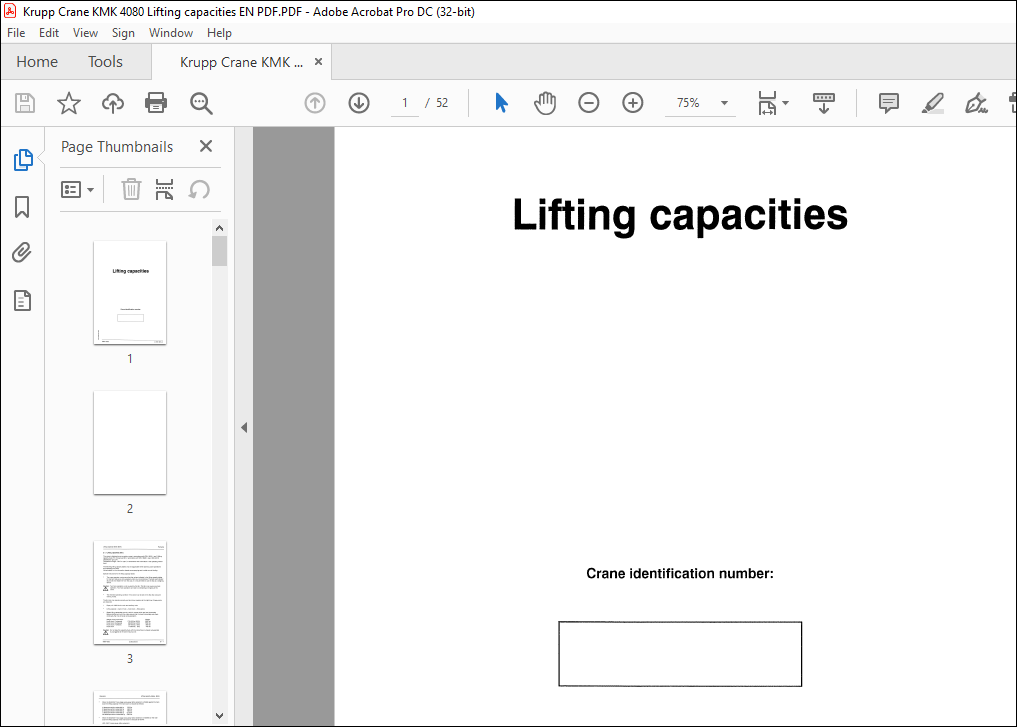Open the Bookmarks sidebar panel
Image resolution: width=1017 pixels, height=727 pixels.
[22, 207]
